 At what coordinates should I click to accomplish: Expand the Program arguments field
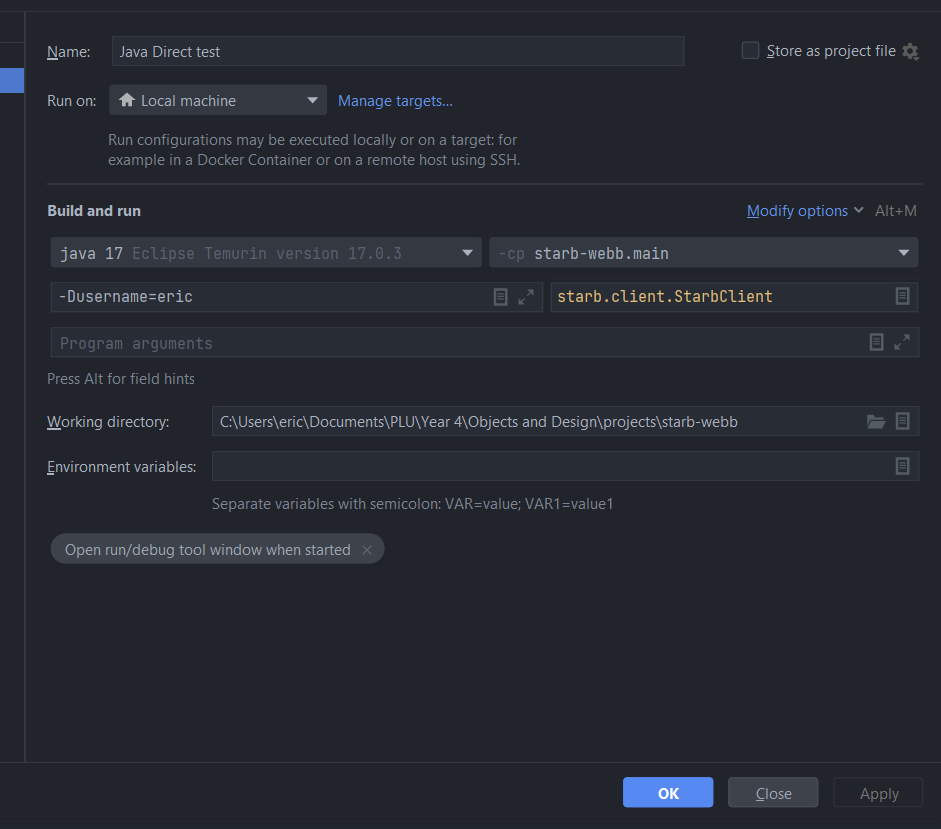(902, 342)
